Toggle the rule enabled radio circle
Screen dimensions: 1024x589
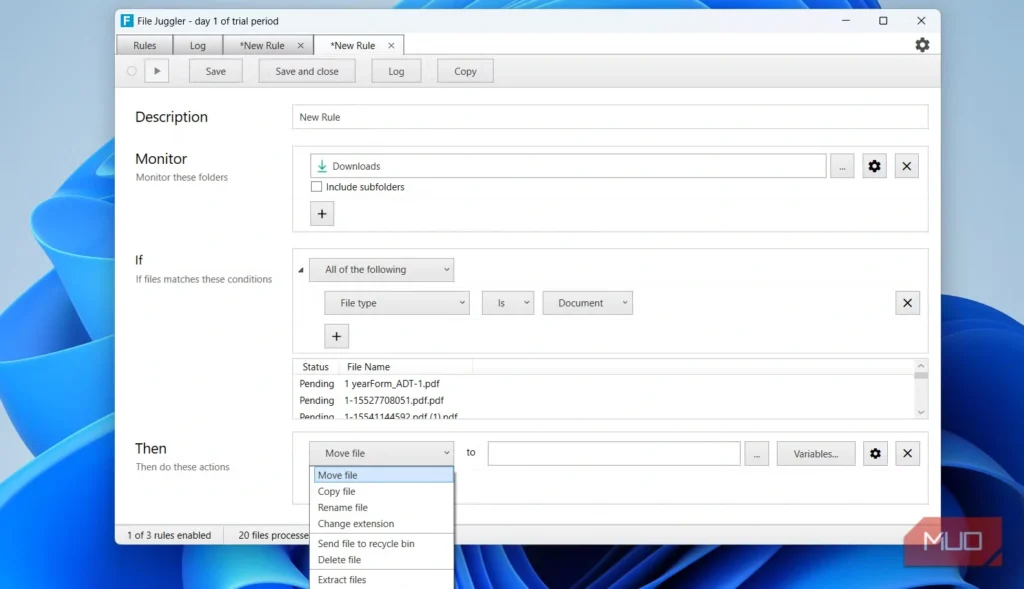click(x=132, y=71)
